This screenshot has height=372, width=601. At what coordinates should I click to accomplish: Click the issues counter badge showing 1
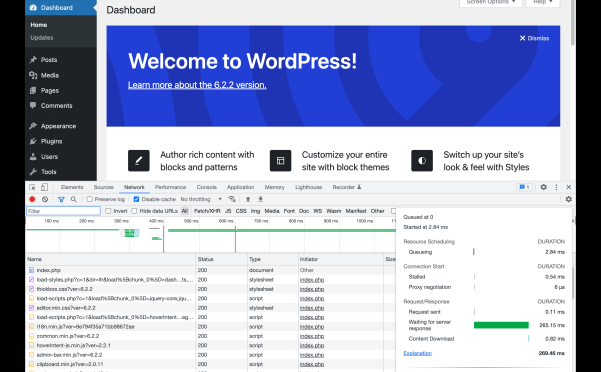[x=524, y=187]
